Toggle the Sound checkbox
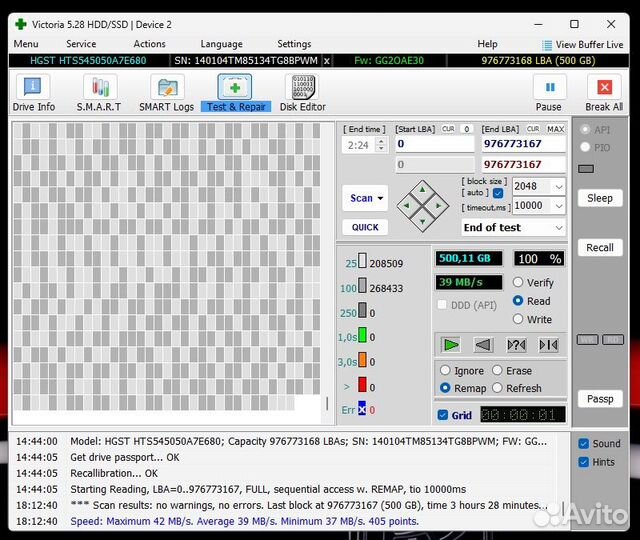The height and width of the screenshot is (540, 640). (x=584, y=443)
